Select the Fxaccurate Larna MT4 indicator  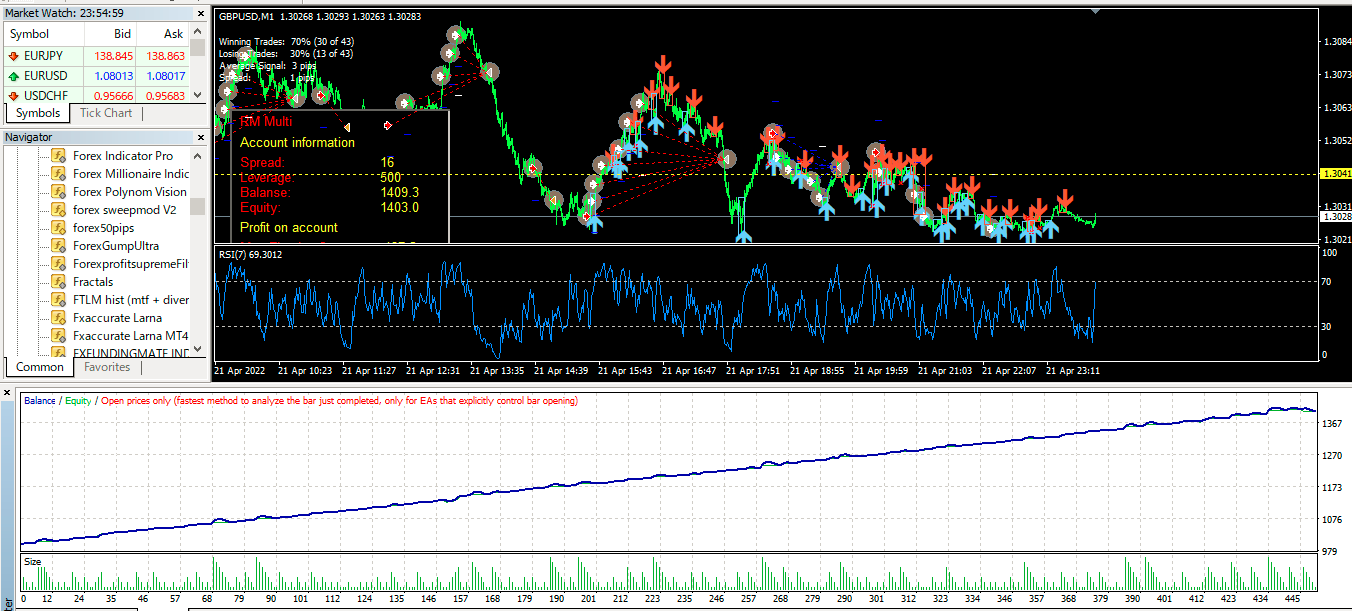(130, 336)
